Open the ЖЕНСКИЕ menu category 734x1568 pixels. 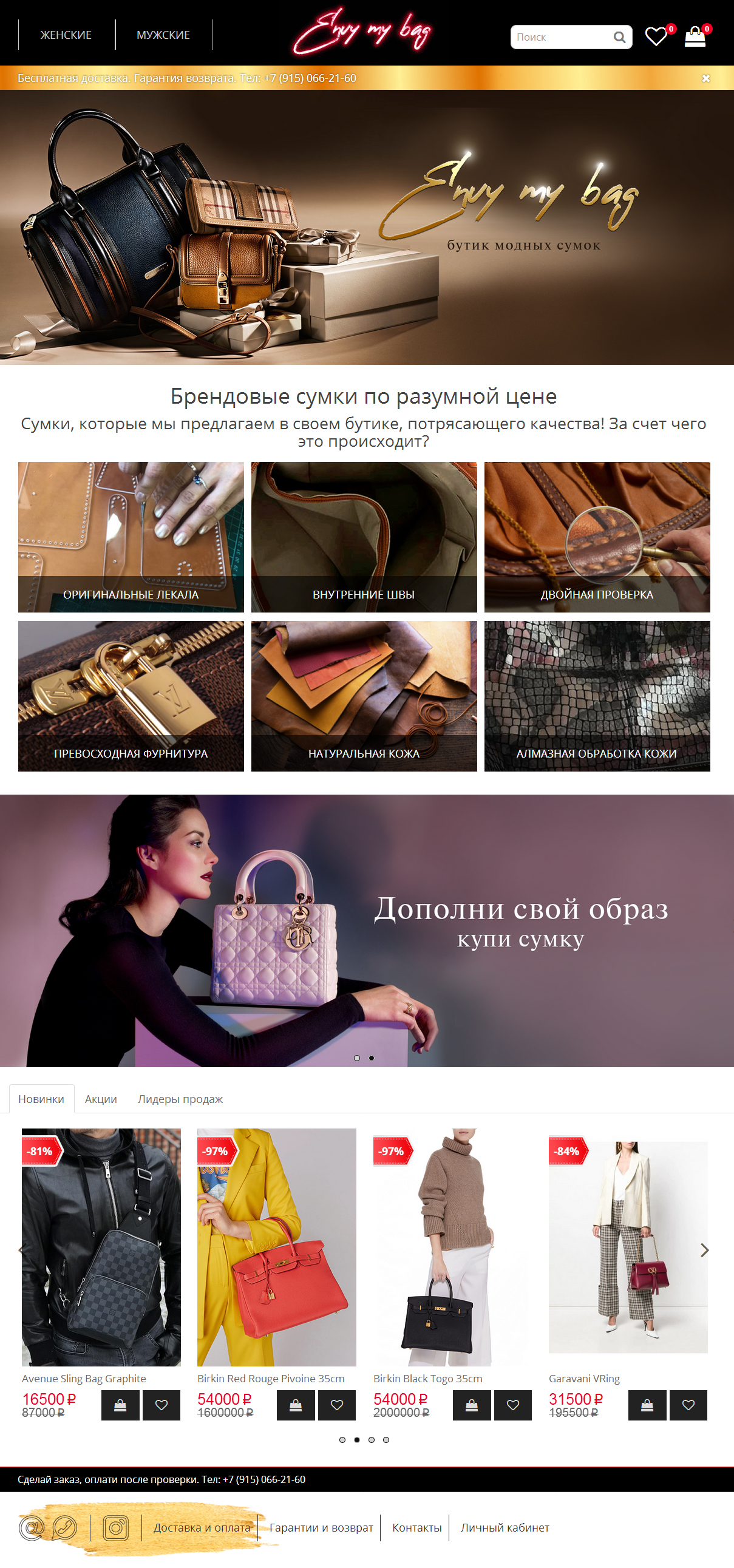66,35
